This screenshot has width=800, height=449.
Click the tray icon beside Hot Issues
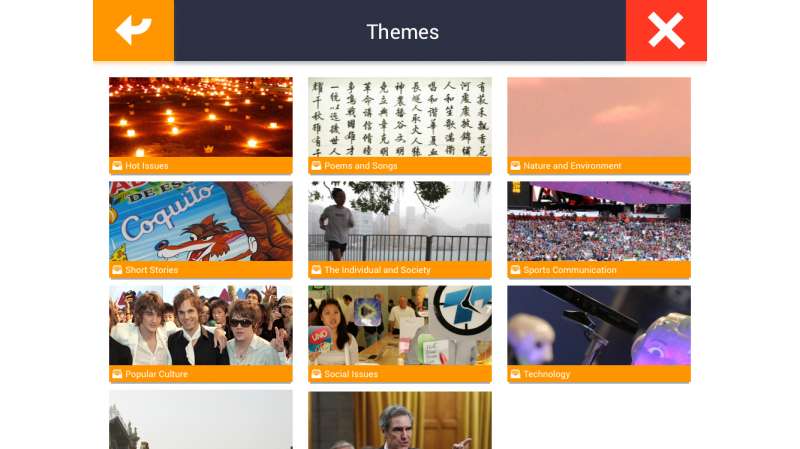[x=117, y=166]
